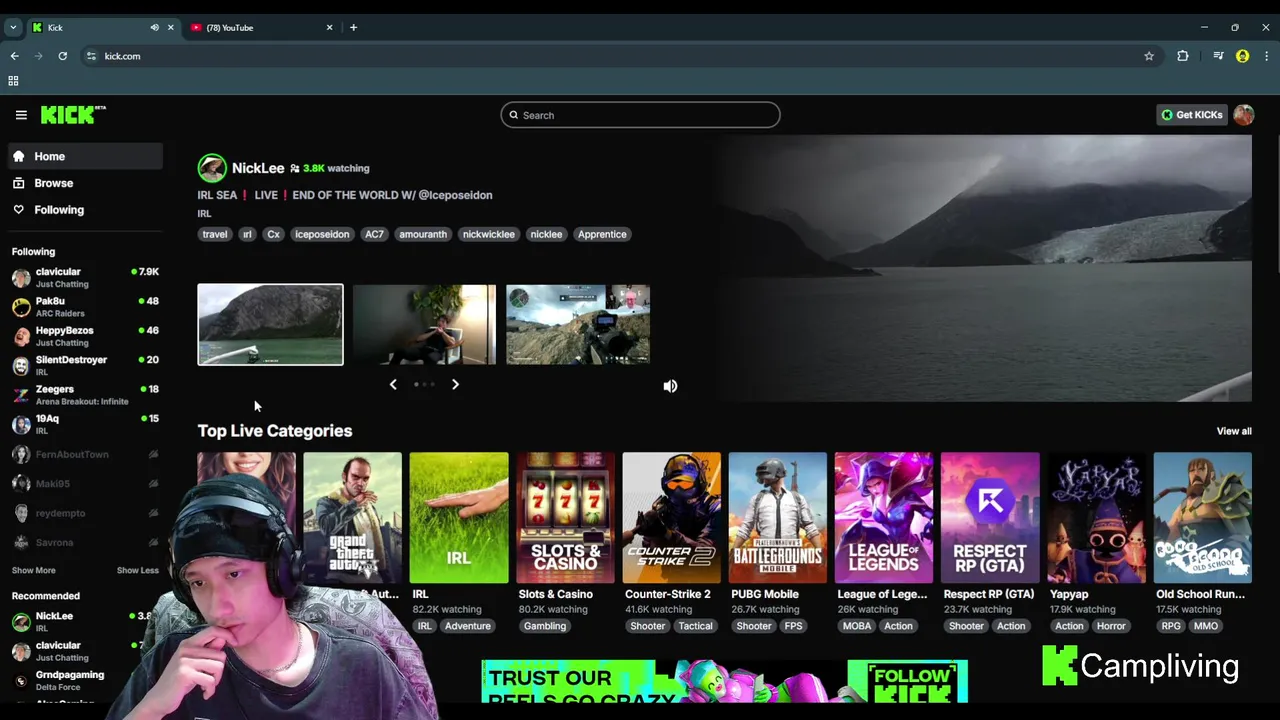Open browser extensions puzzle icon
1280x720 pixels.
(1183, 56)
